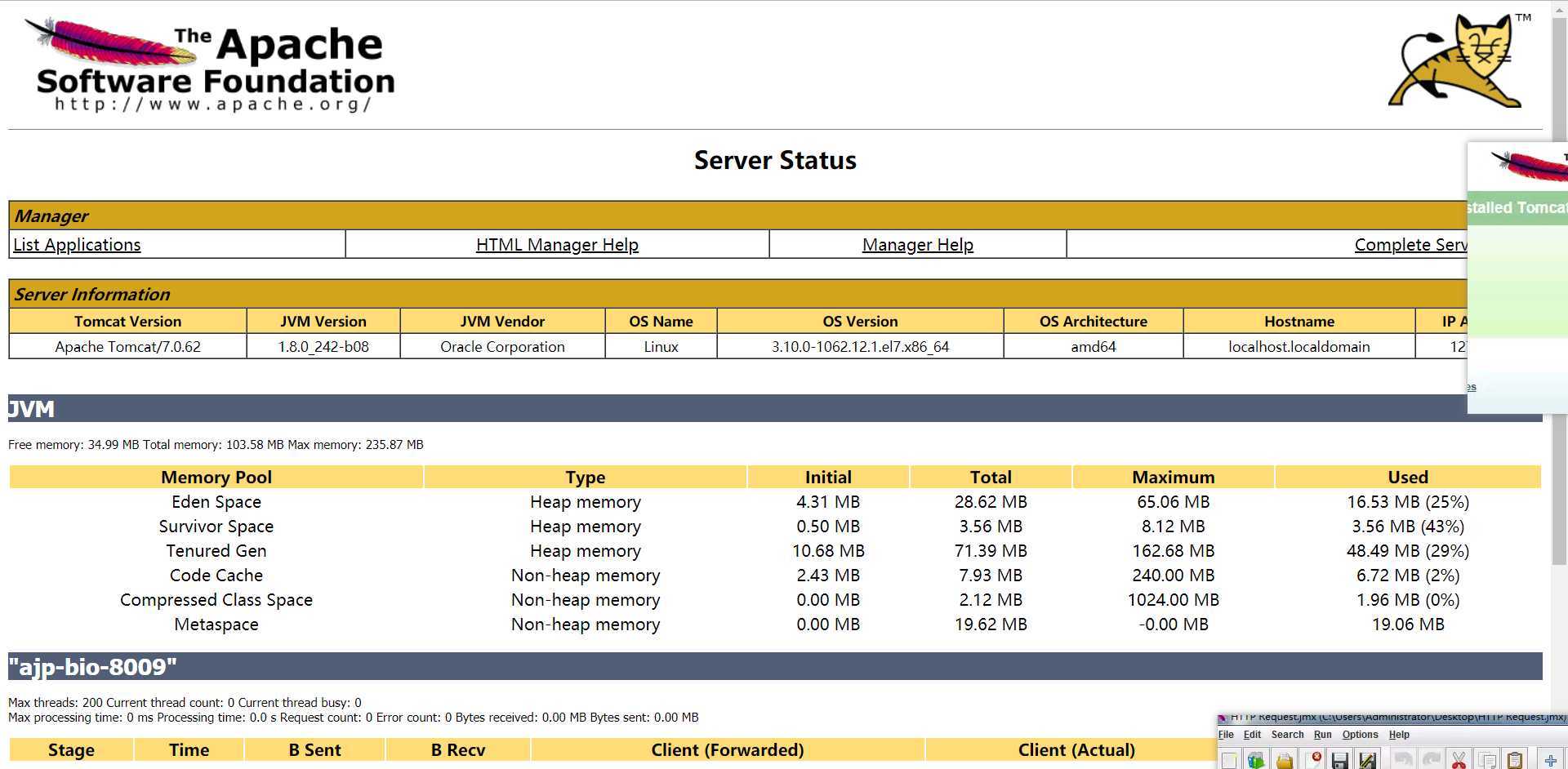The width and height of the screenshot is (1568, 769).
Task: Open the File menu in JMeter
Action: coord(1226,735)
